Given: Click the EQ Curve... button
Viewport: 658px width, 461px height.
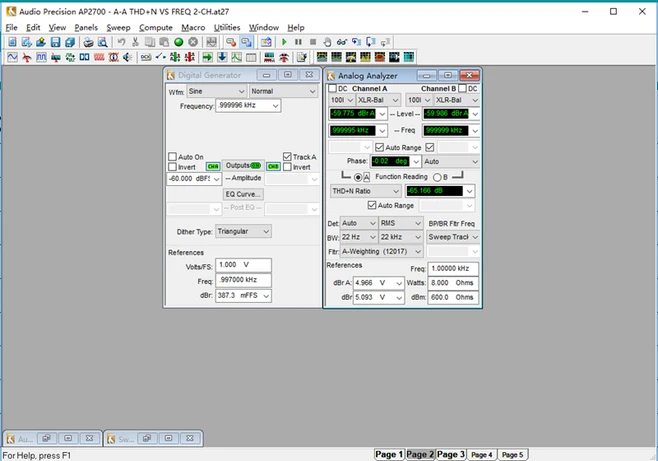Looking at the screenshot, I should click(243, 194).
